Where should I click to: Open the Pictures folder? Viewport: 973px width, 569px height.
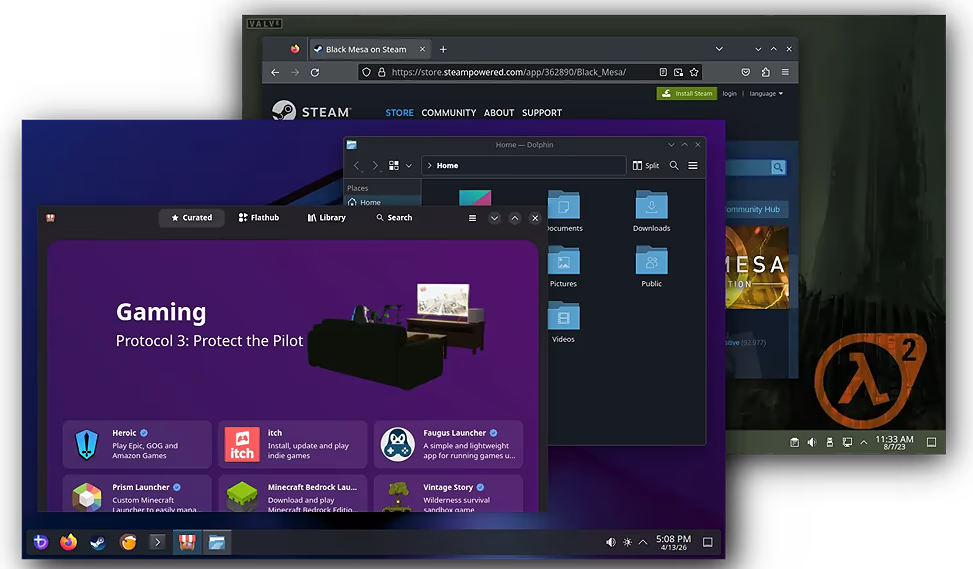[x=563, y=267]
